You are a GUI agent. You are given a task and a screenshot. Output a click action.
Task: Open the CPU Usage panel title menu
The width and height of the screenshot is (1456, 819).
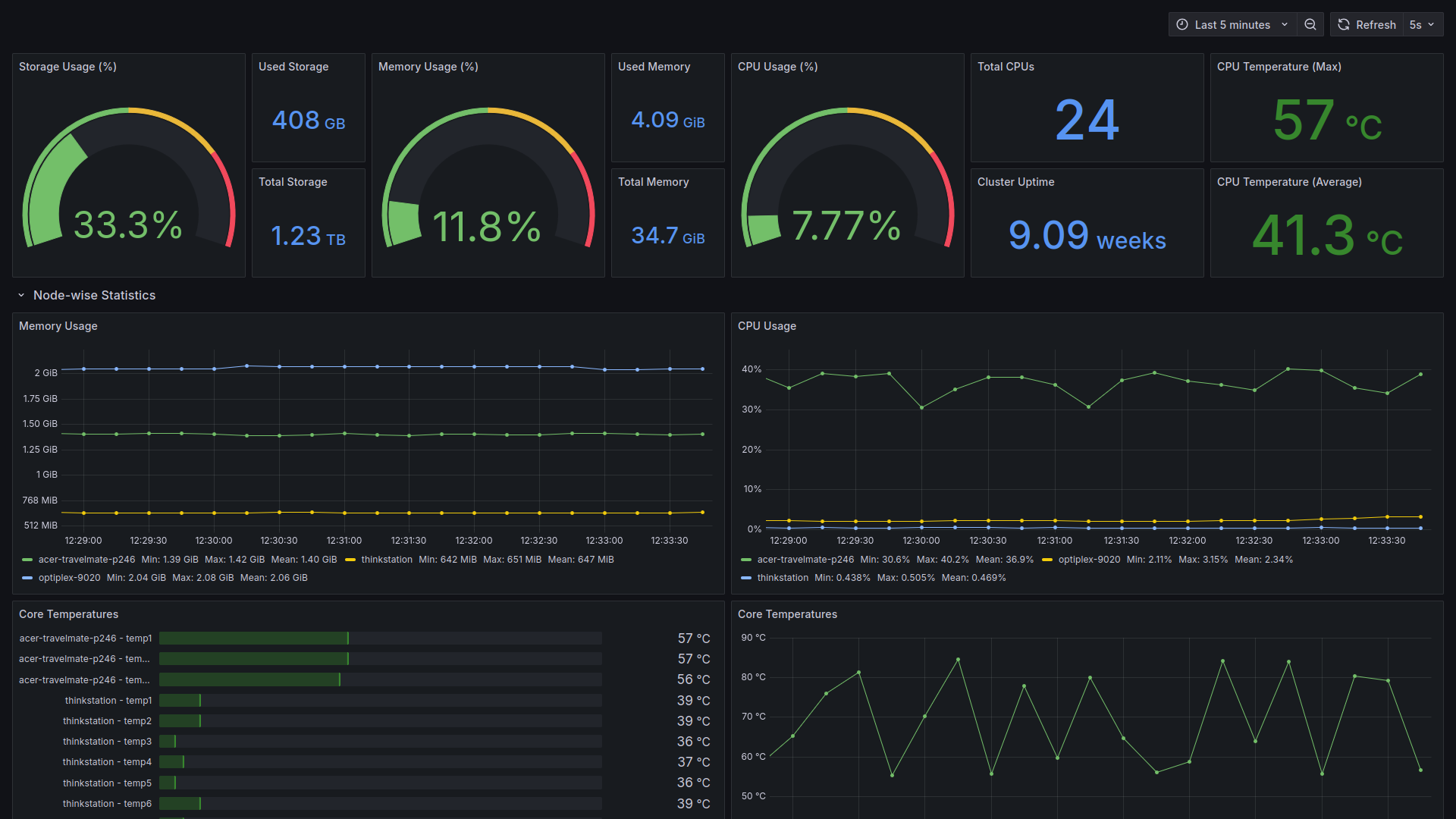[x=767, y=325]
